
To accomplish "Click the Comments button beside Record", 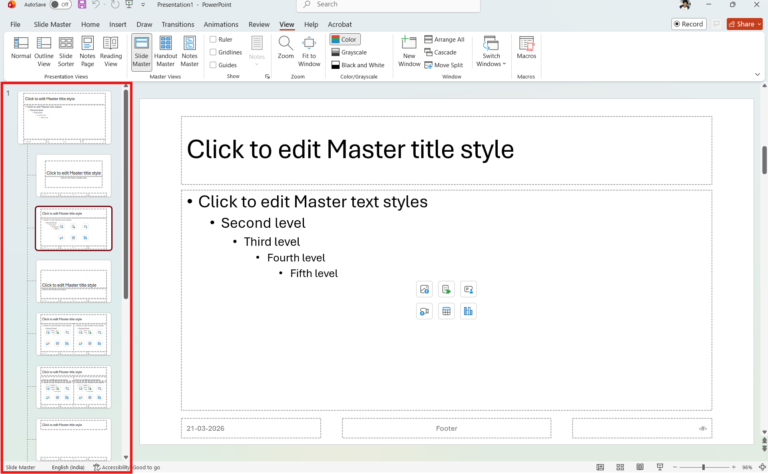I will (717, 24).
